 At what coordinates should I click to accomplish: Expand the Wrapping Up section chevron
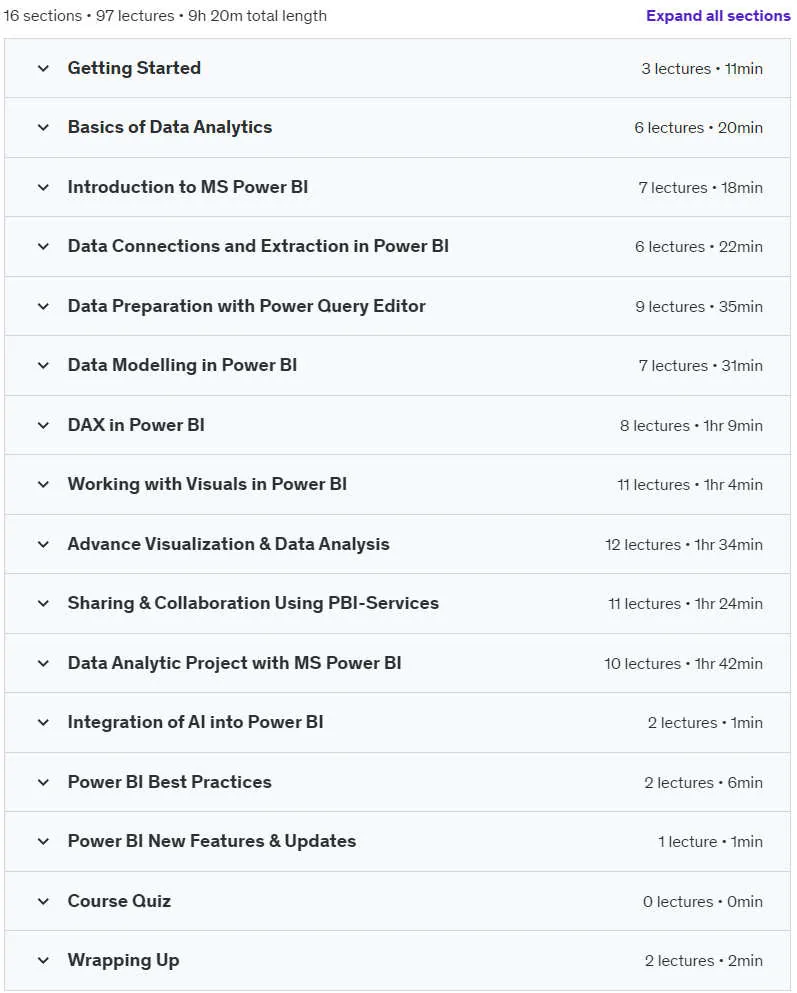click(x=43, y=961)
